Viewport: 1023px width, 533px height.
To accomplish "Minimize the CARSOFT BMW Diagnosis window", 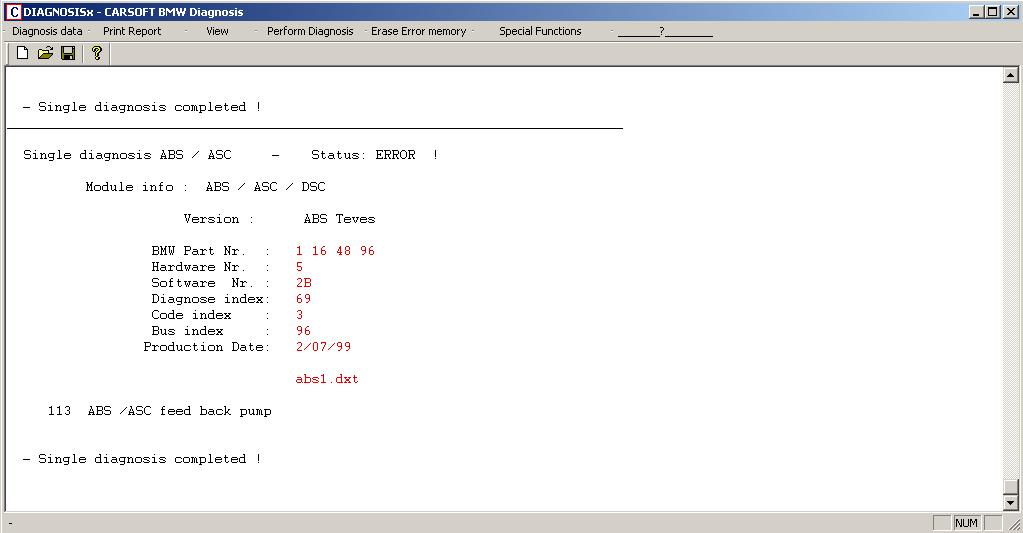I will click(x=977, y=12).
